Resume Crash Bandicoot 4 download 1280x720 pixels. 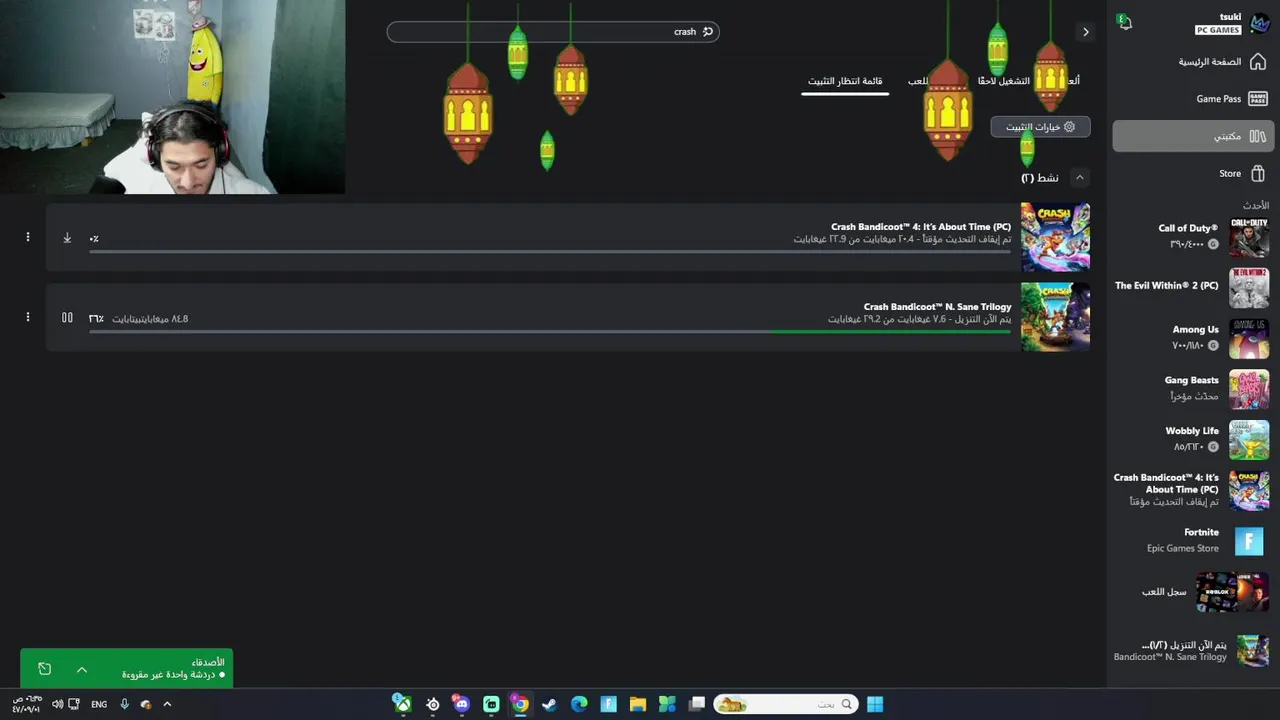(x=67, y=238)
